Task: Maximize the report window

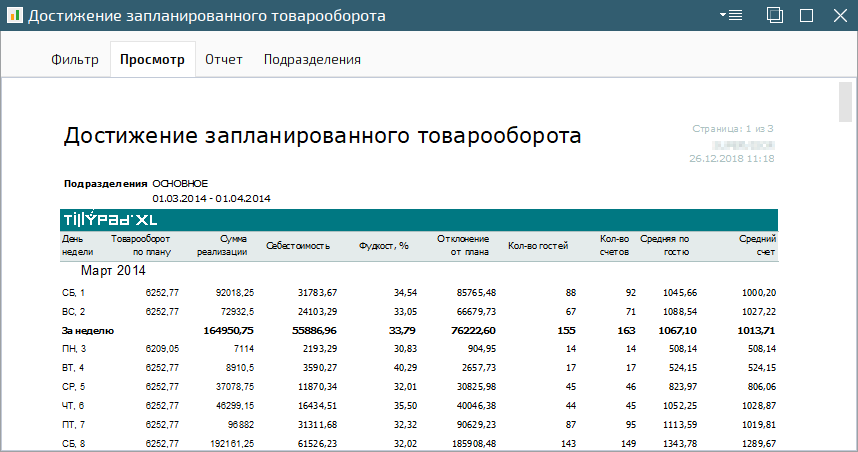Action: (x=806, y=16)
